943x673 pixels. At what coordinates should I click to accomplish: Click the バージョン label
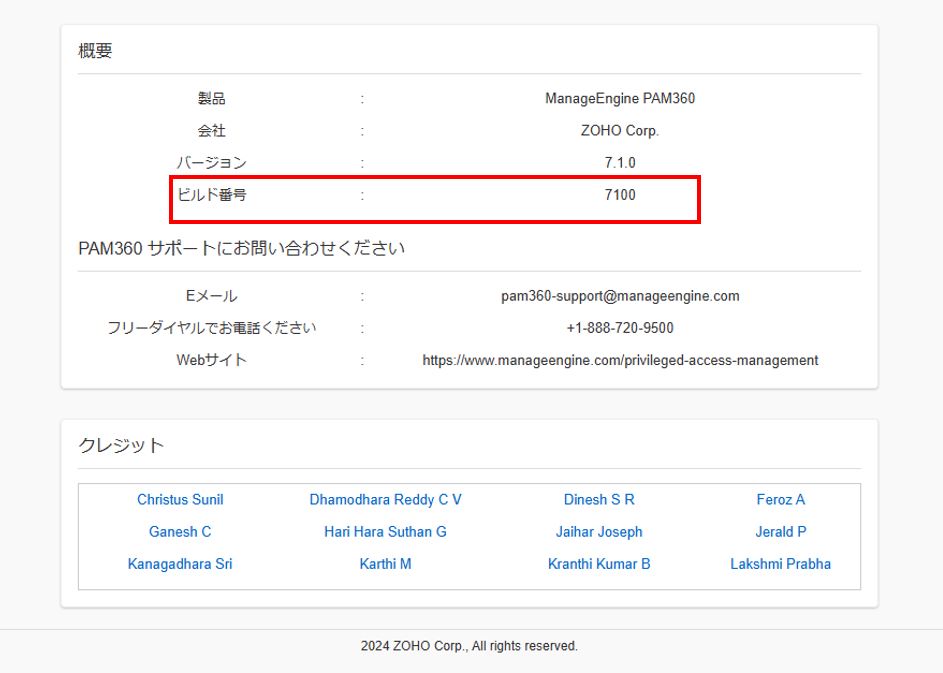coord(212,162)
